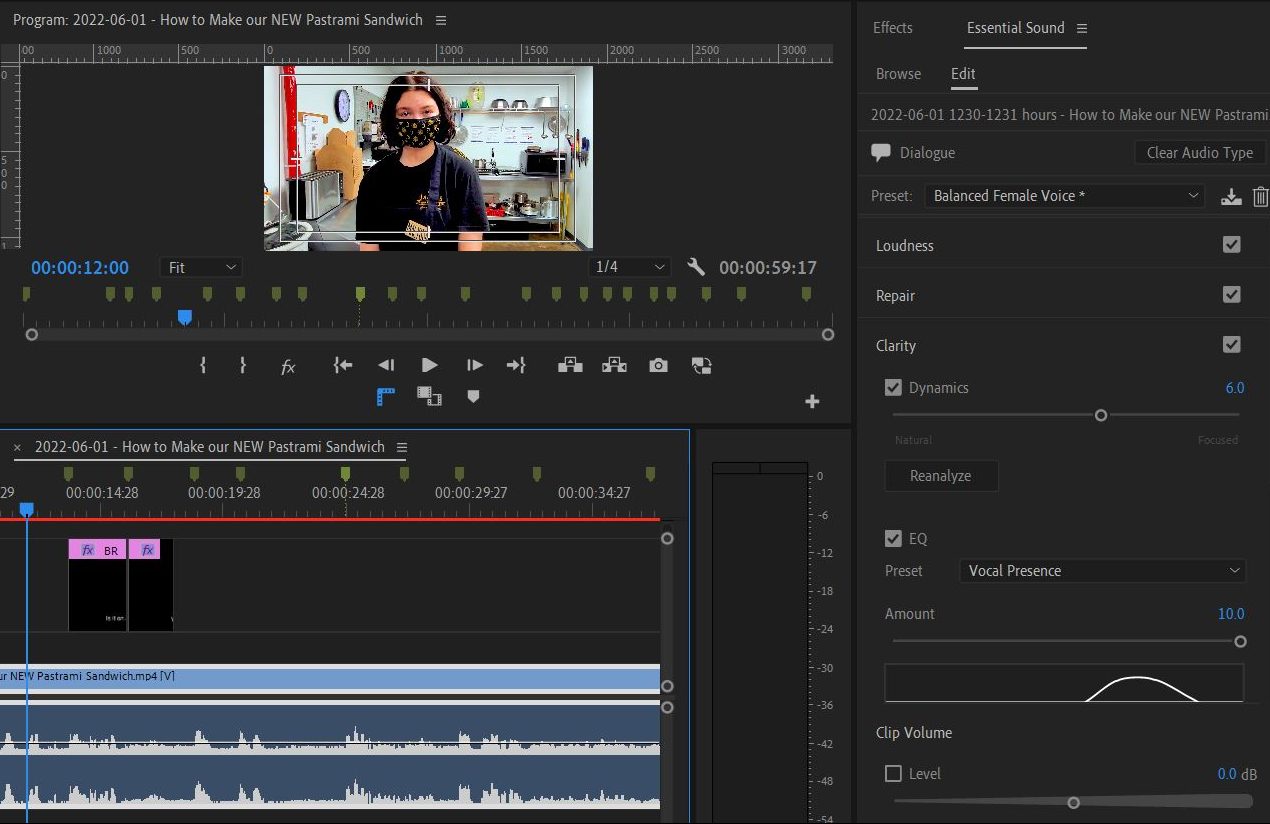Uncheck the EQ checkbox
The image size is (1270, 824).
pyautogui.click(x=894, y=538)
